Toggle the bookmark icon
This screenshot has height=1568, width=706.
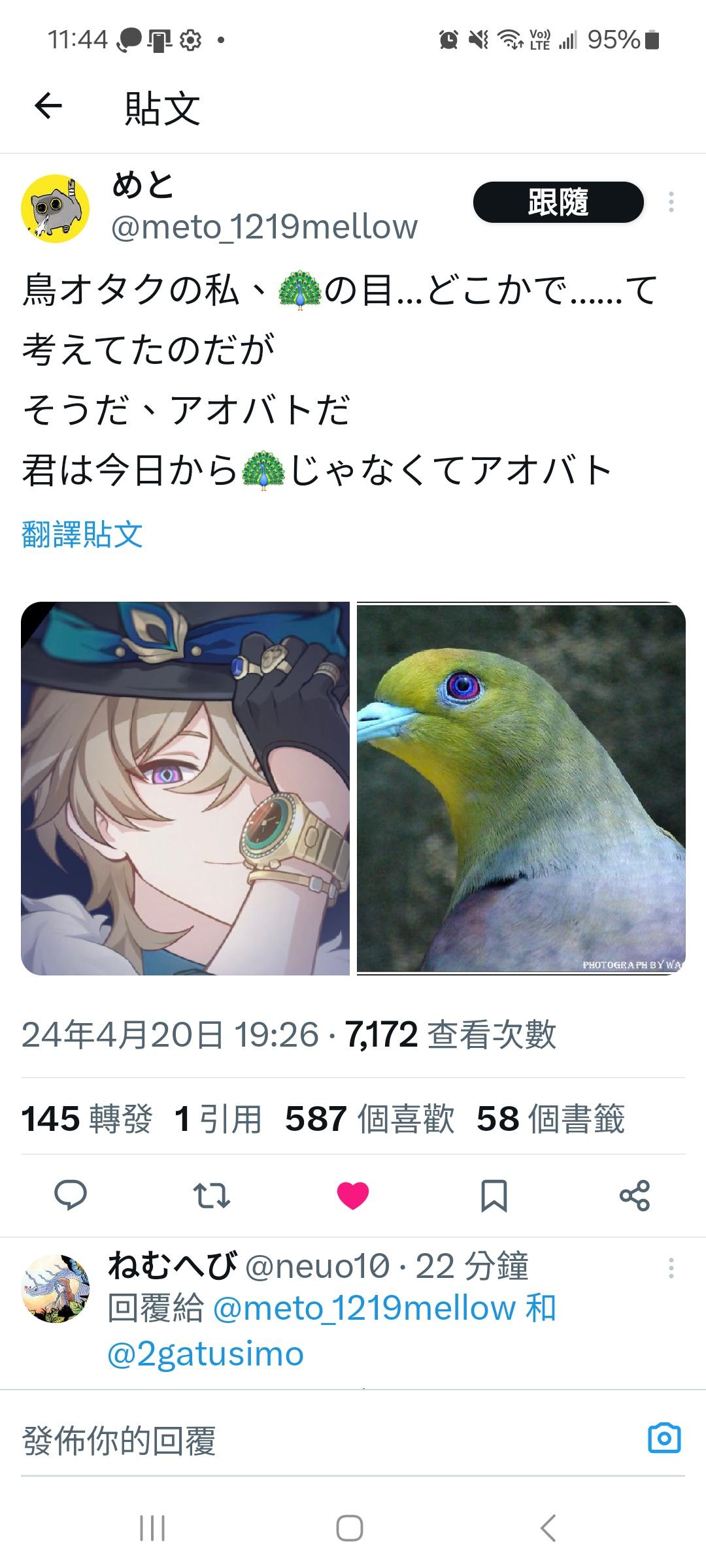[494, 1196]
